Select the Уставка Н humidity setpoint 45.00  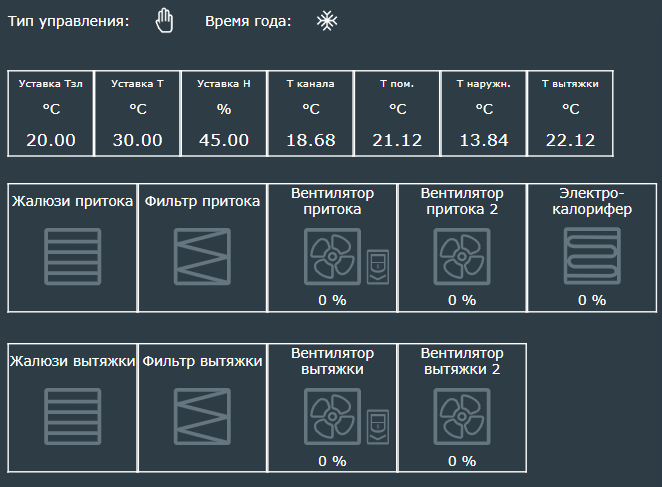coord(224,140)
